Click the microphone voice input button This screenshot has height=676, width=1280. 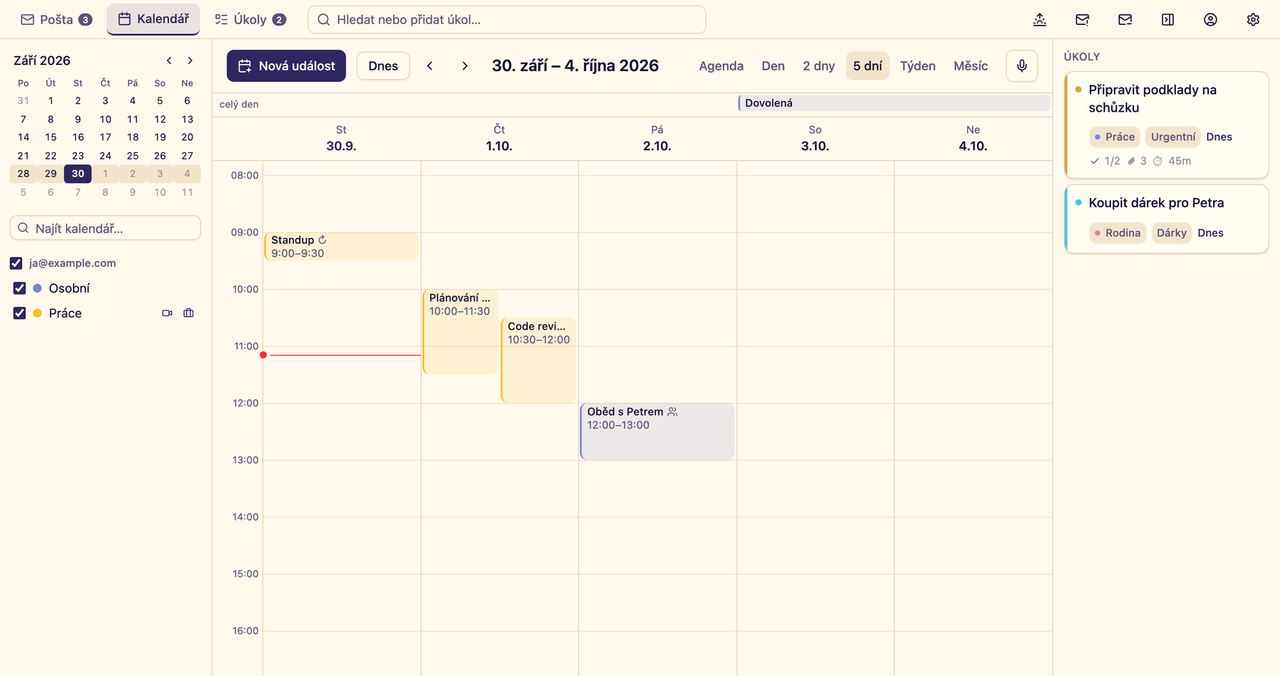point(1021,66)
